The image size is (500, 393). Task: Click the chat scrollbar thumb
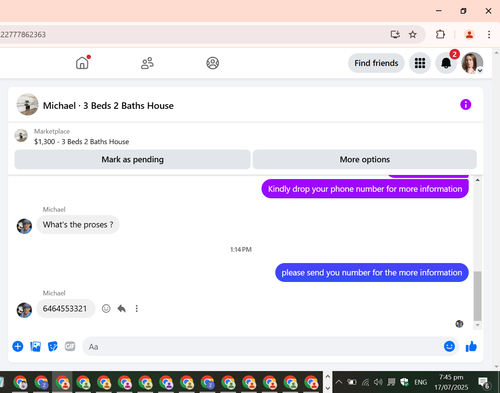477,296
